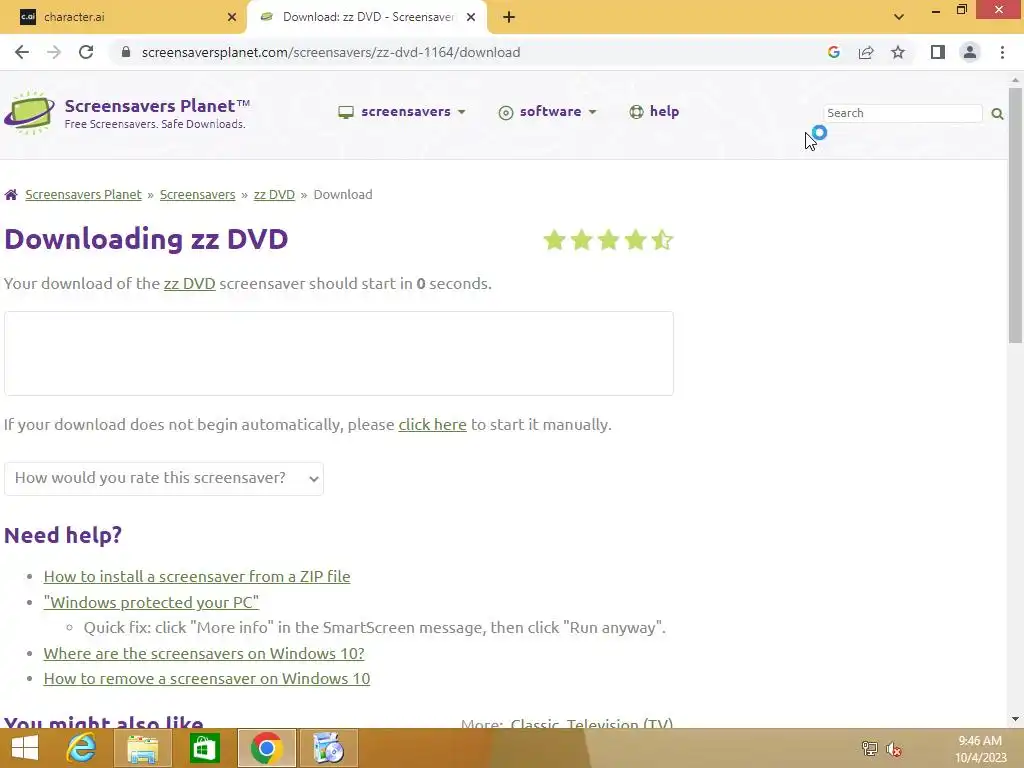Click the magnifier search icon
This screenshot has height=768, width=1024.
997,114
